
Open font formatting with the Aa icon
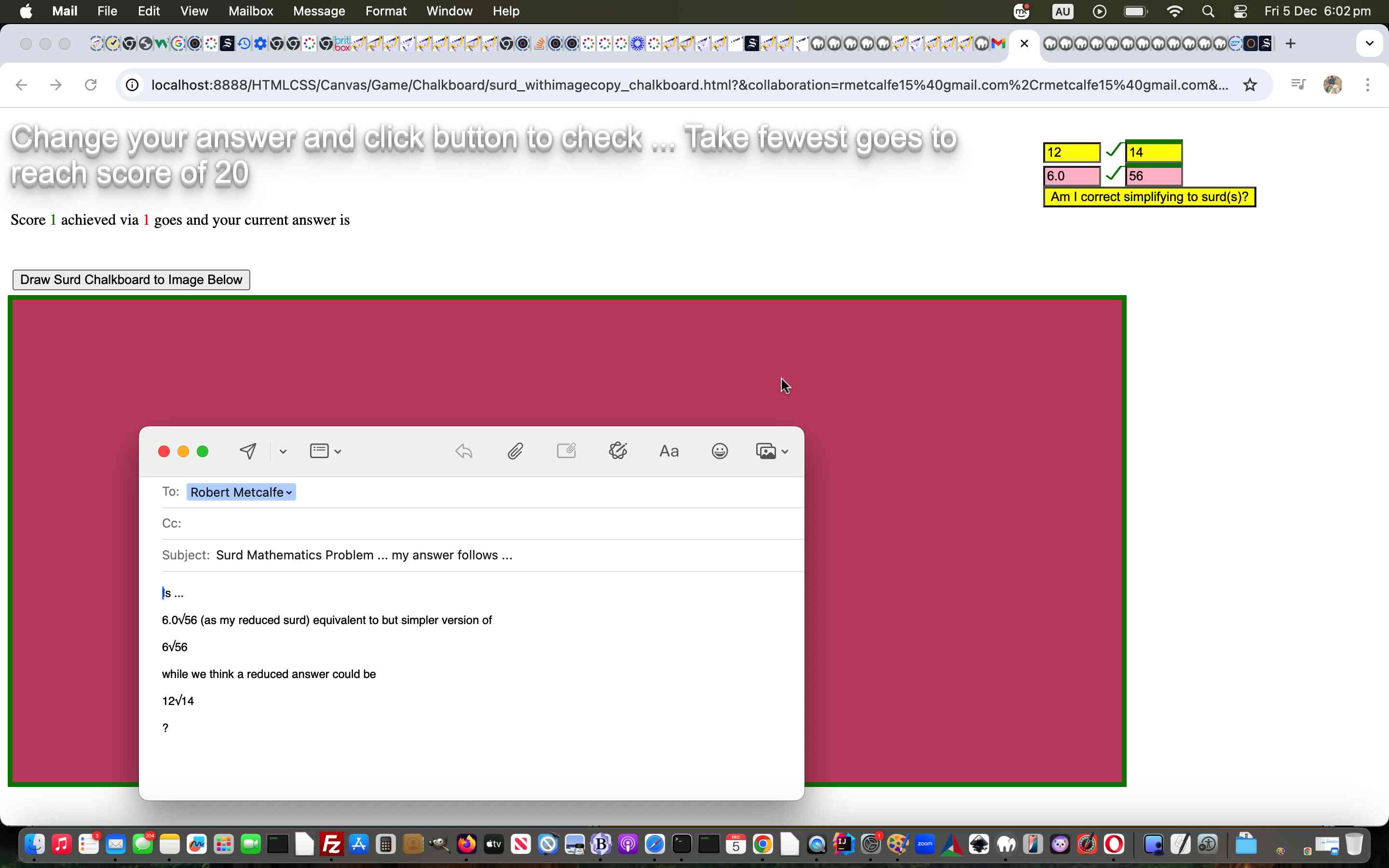(668, 451)
